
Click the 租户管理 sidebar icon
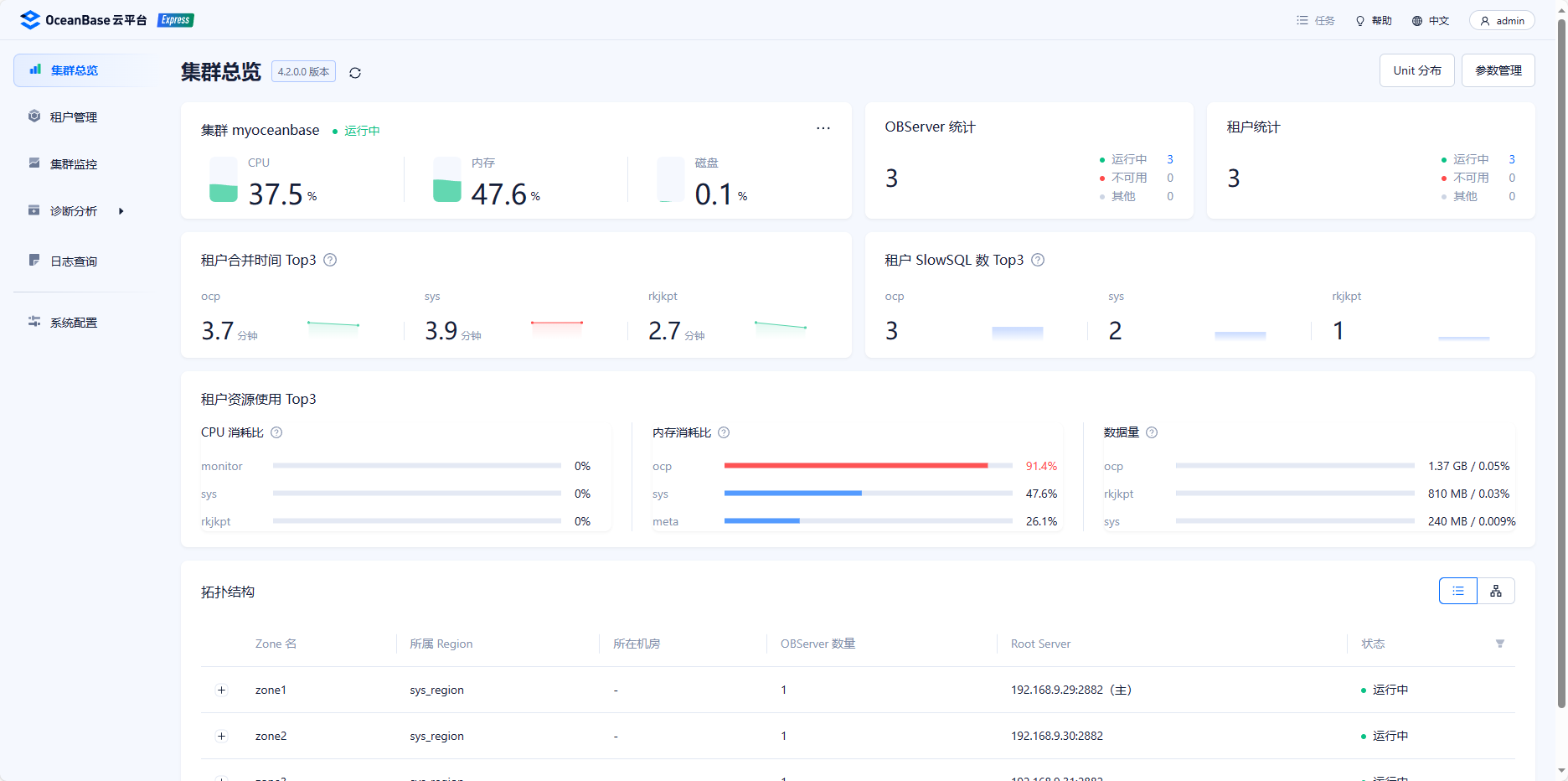[x=34, y=116]
